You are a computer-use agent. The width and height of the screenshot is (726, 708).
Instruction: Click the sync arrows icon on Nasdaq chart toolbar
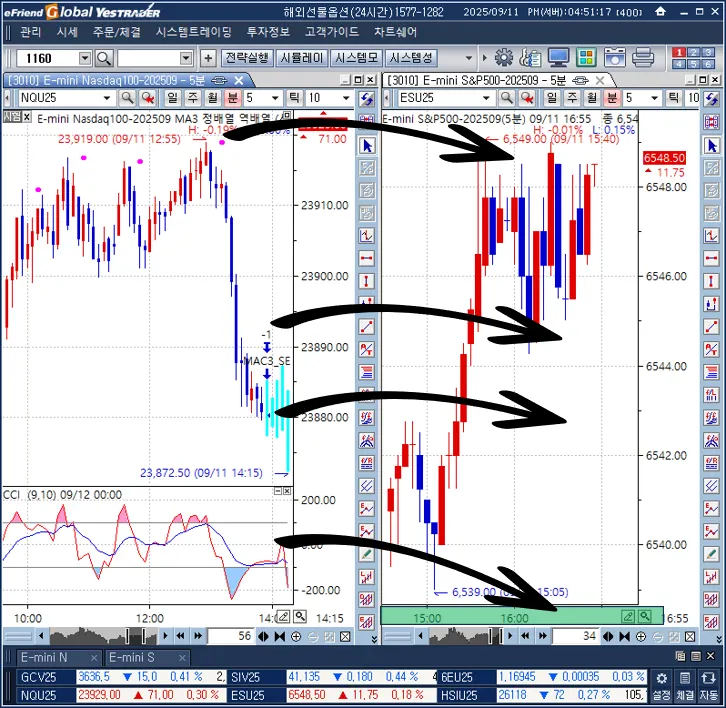[x=367, y=98]
